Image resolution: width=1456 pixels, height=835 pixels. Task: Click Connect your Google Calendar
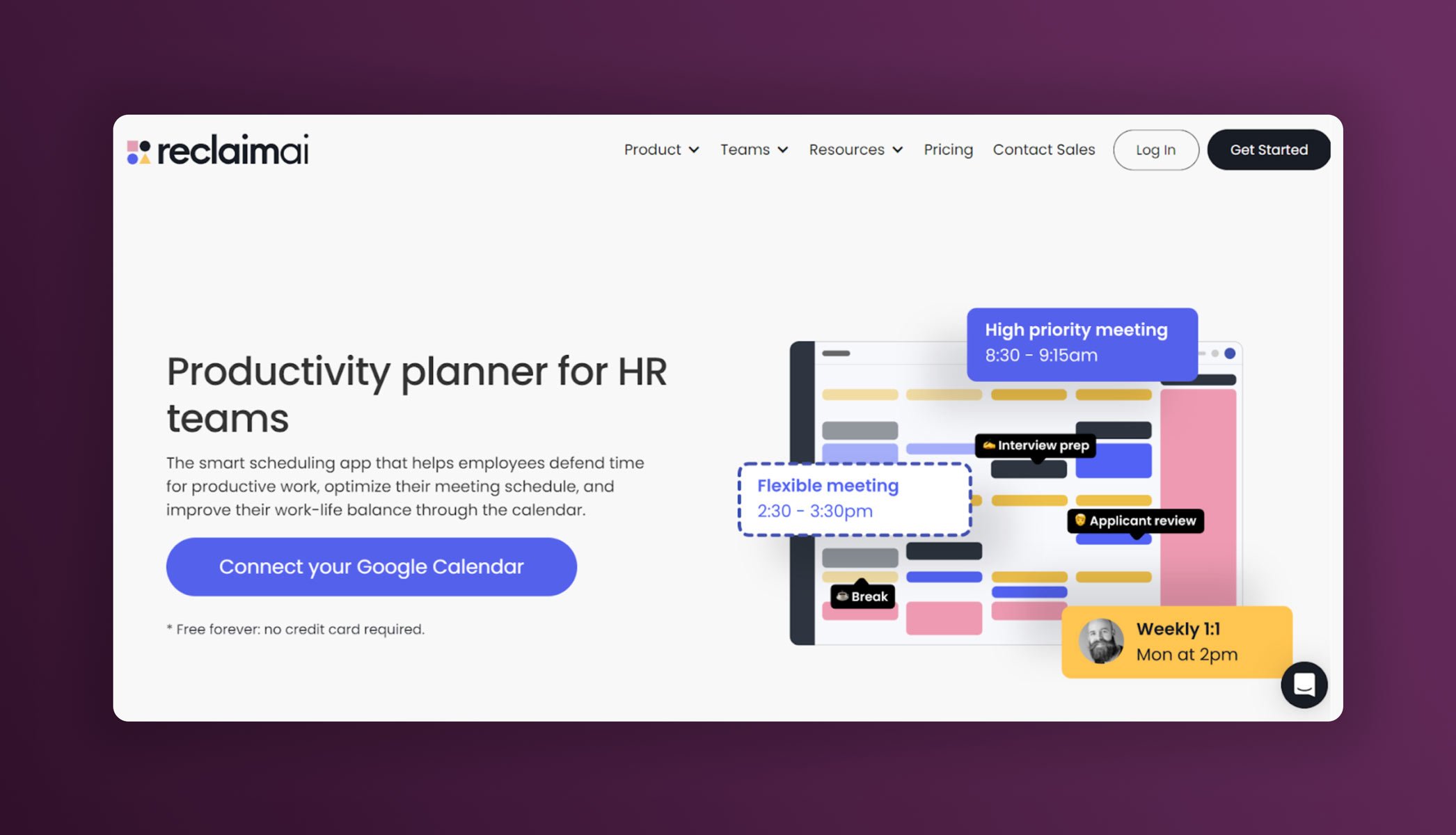(370, 566)
